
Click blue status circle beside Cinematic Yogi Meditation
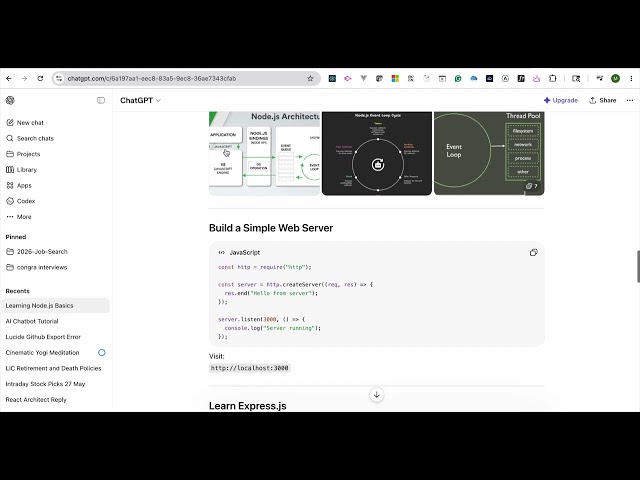pyautogui.click(x=102, y=352)
